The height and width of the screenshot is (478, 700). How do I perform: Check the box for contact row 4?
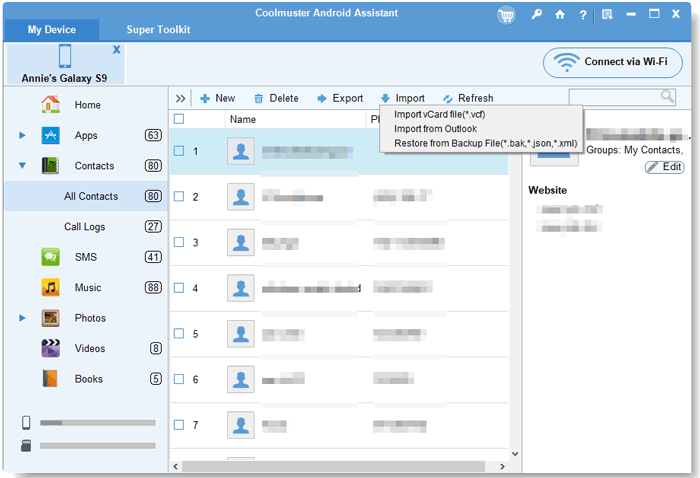[179, 288]
